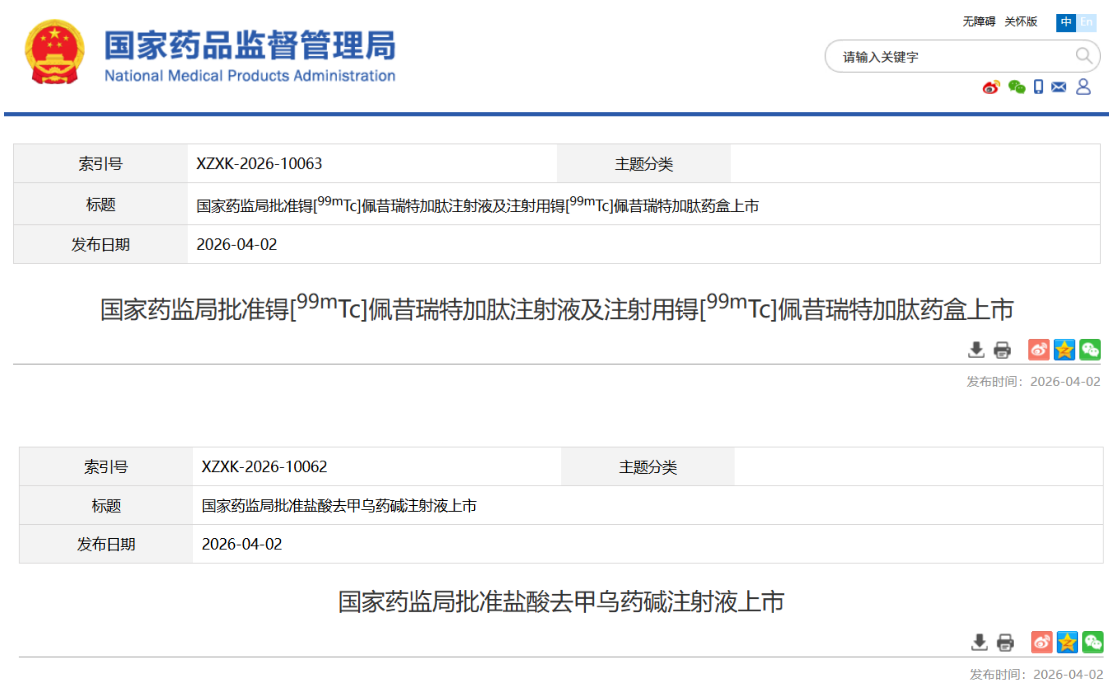Print the first announcement article
The width and height of the screenshot is (1114, 689).
pyautogui.click(x=1002, y=349)
